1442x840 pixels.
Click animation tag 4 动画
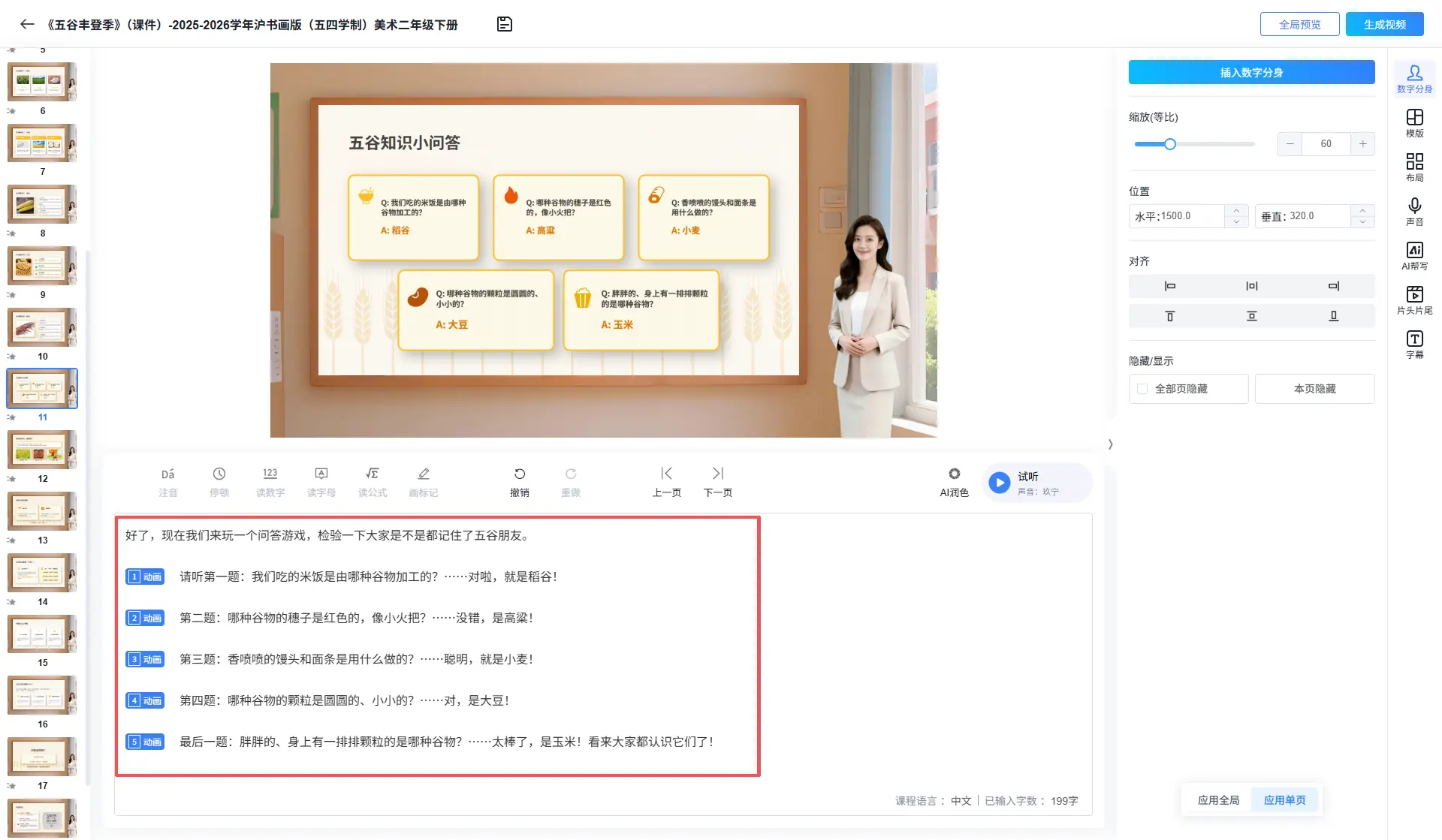[145, 700]
